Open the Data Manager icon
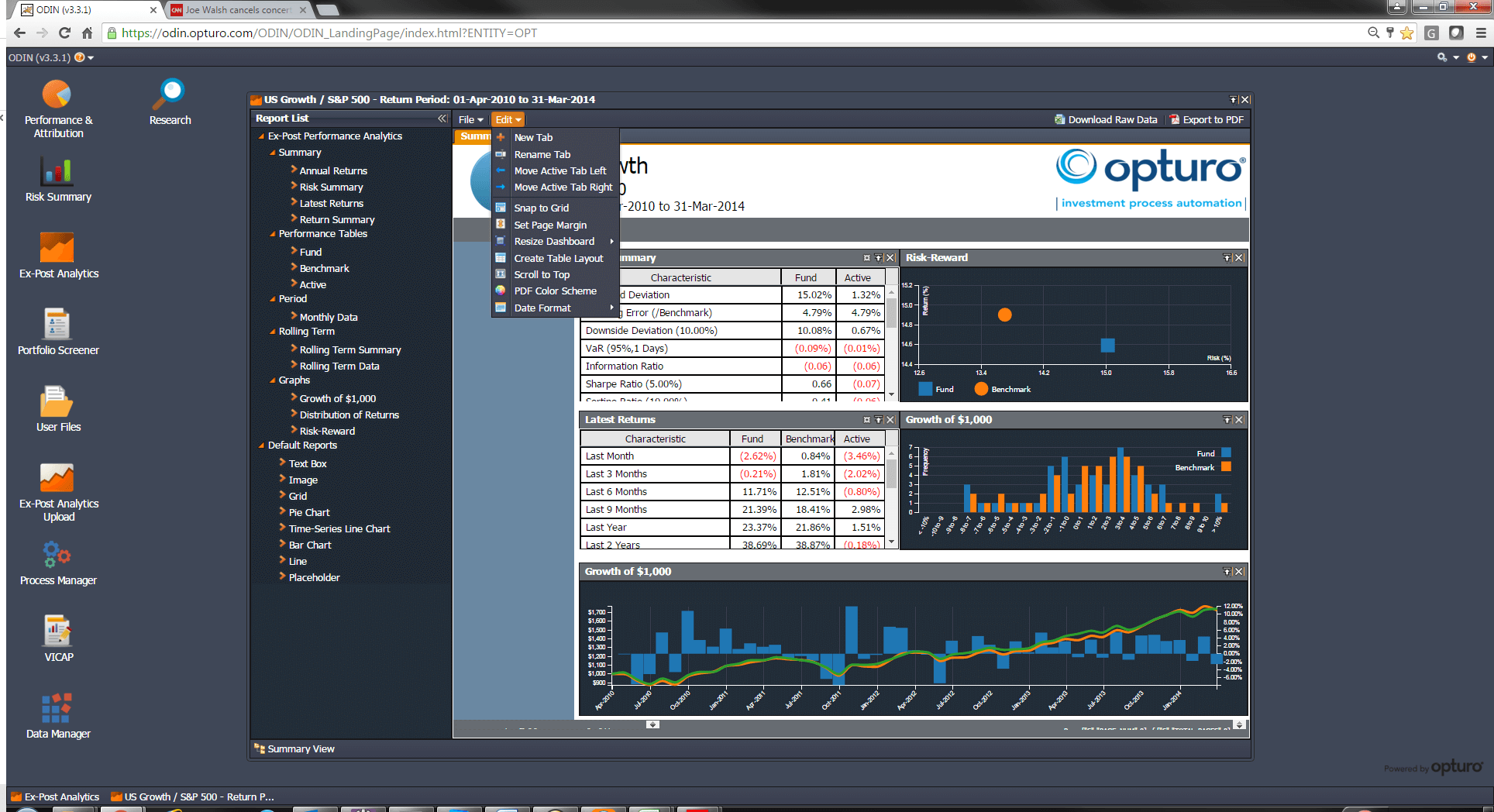The width and height of the screenshot is (1494, 812). (57, 709)
